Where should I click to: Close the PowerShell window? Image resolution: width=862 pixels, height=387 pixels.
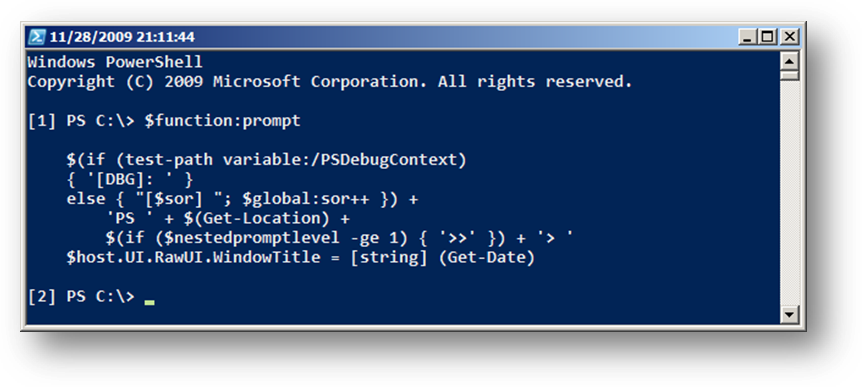click(789, 37)
